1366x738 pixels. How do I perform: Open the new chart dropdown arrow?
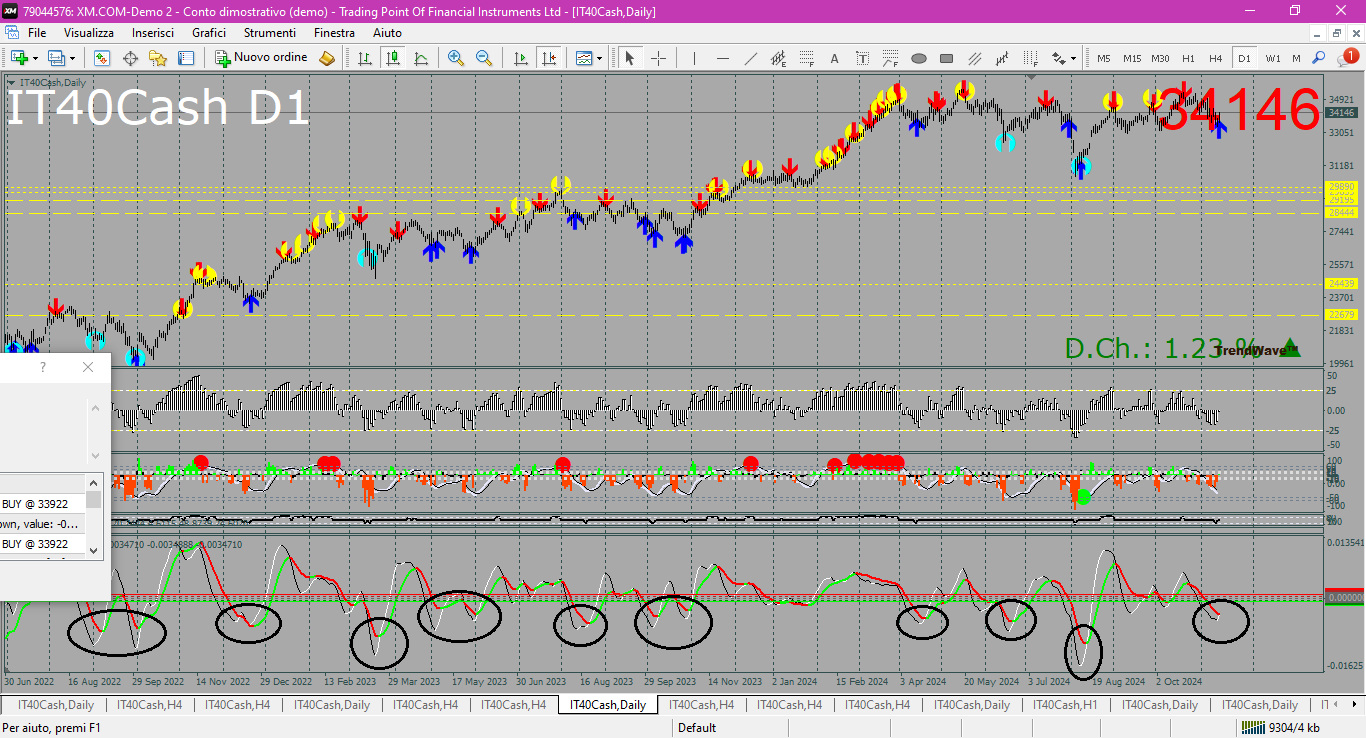pos(36,58)
